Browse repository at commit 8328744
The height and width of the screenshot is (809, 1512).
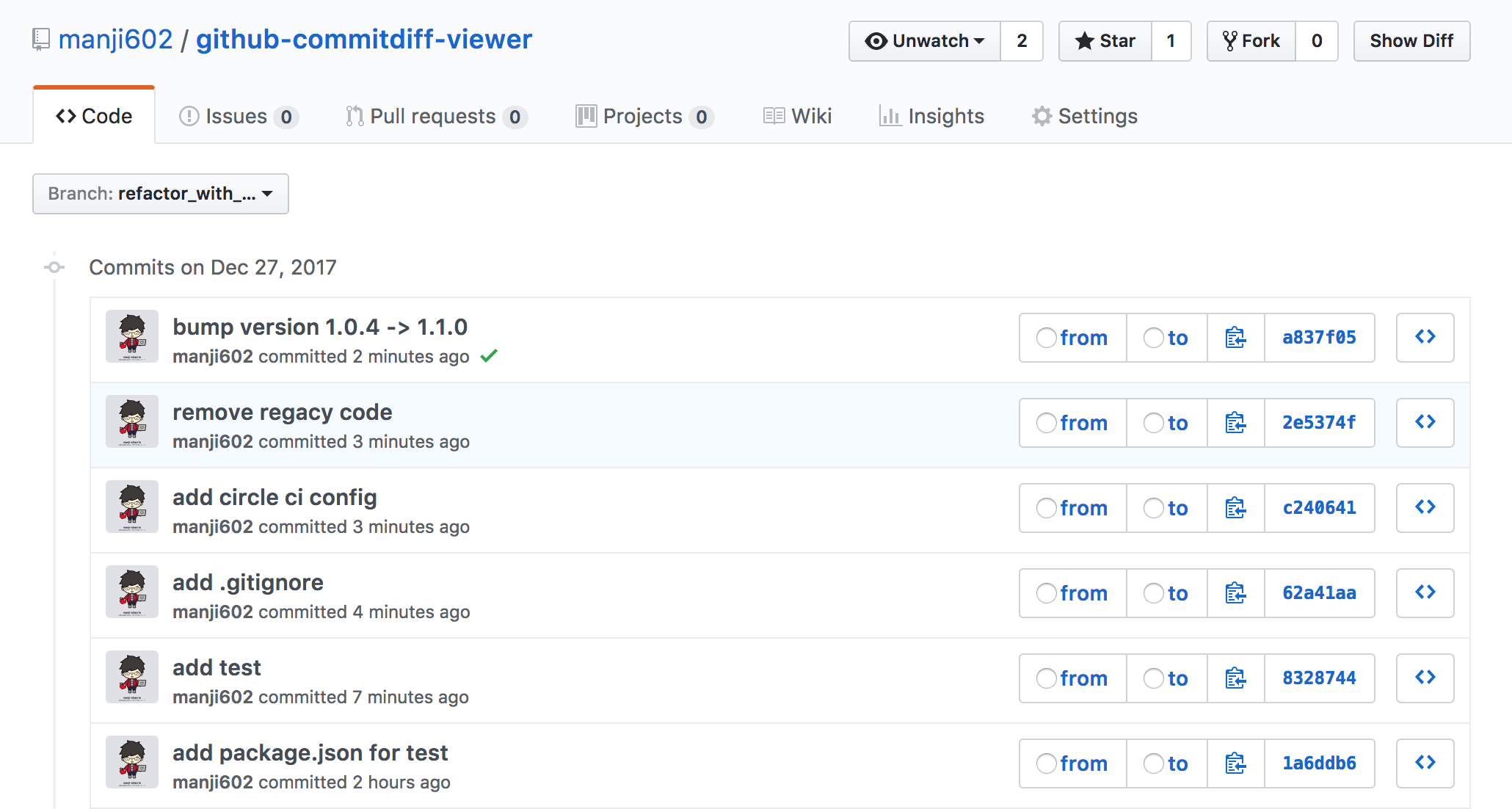click(1425, 678)
